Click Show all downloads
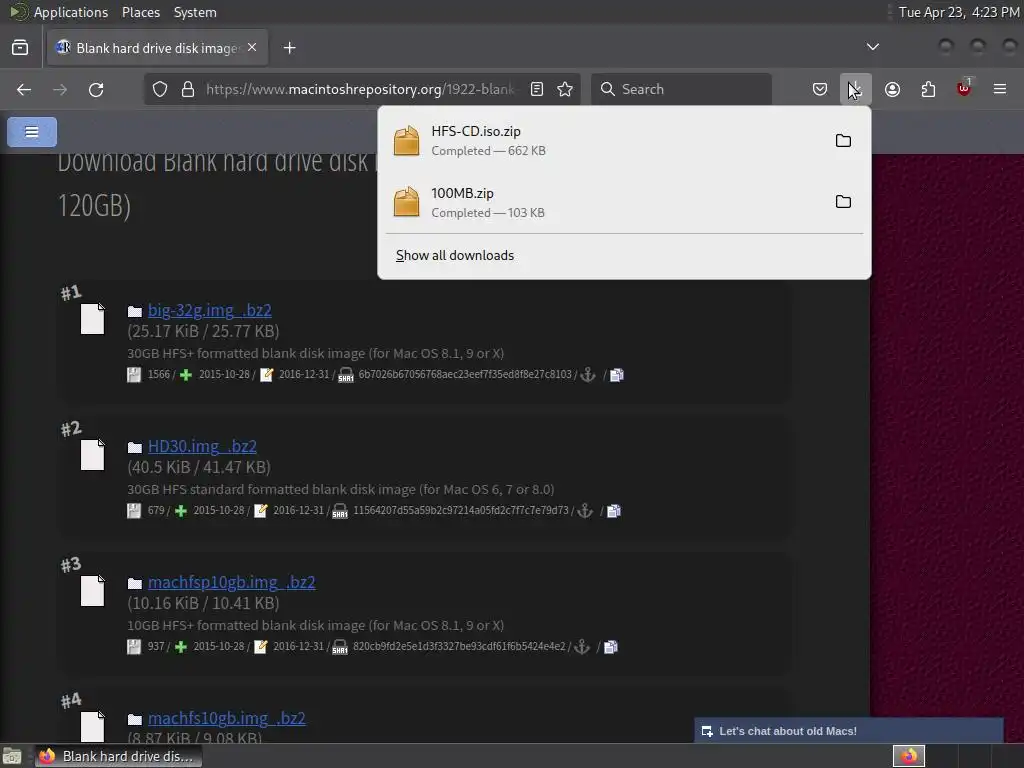1024x768 pixels. coord(455,255)
